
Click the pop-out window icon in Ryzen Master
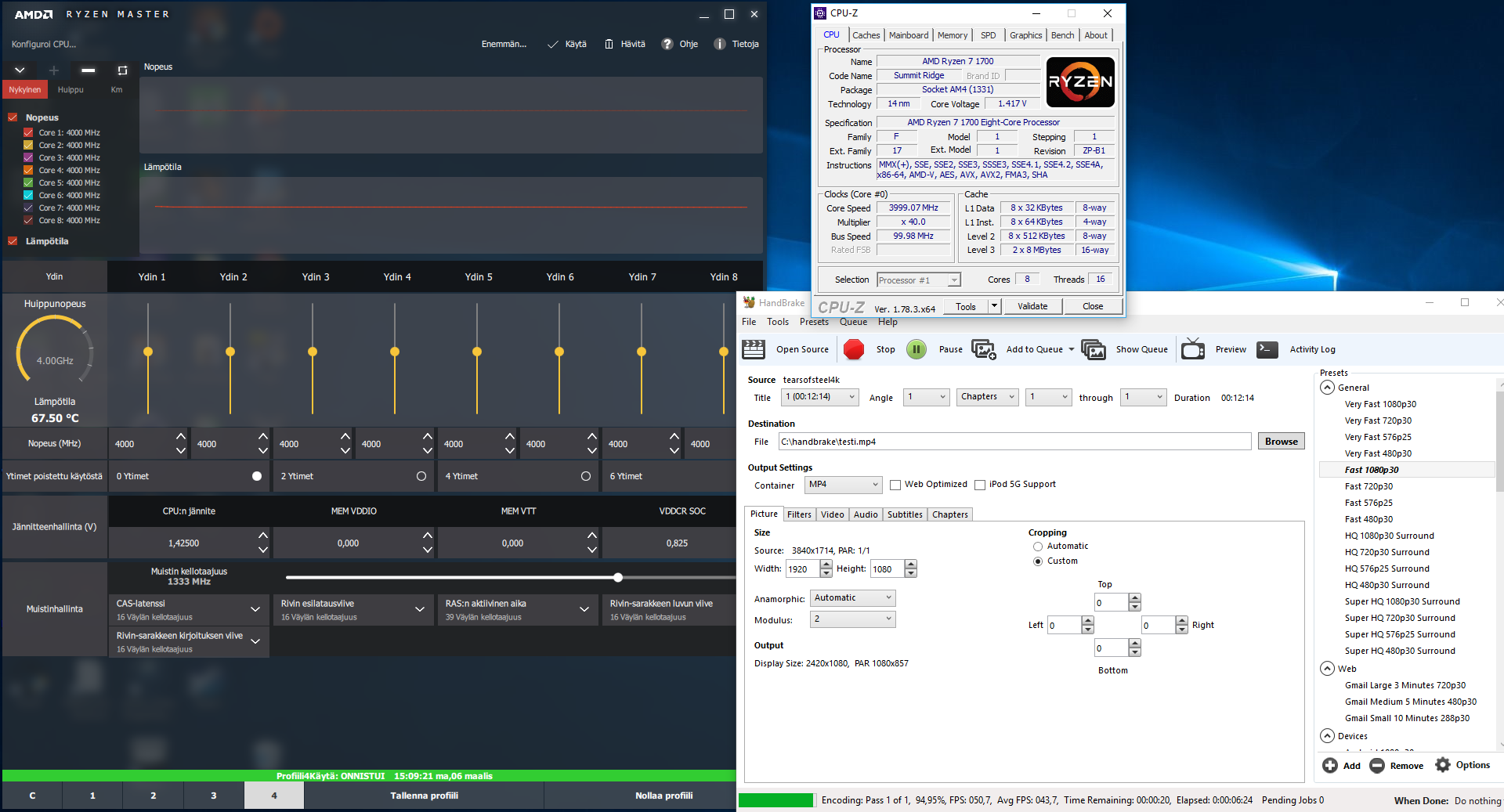tap(122, 70)
